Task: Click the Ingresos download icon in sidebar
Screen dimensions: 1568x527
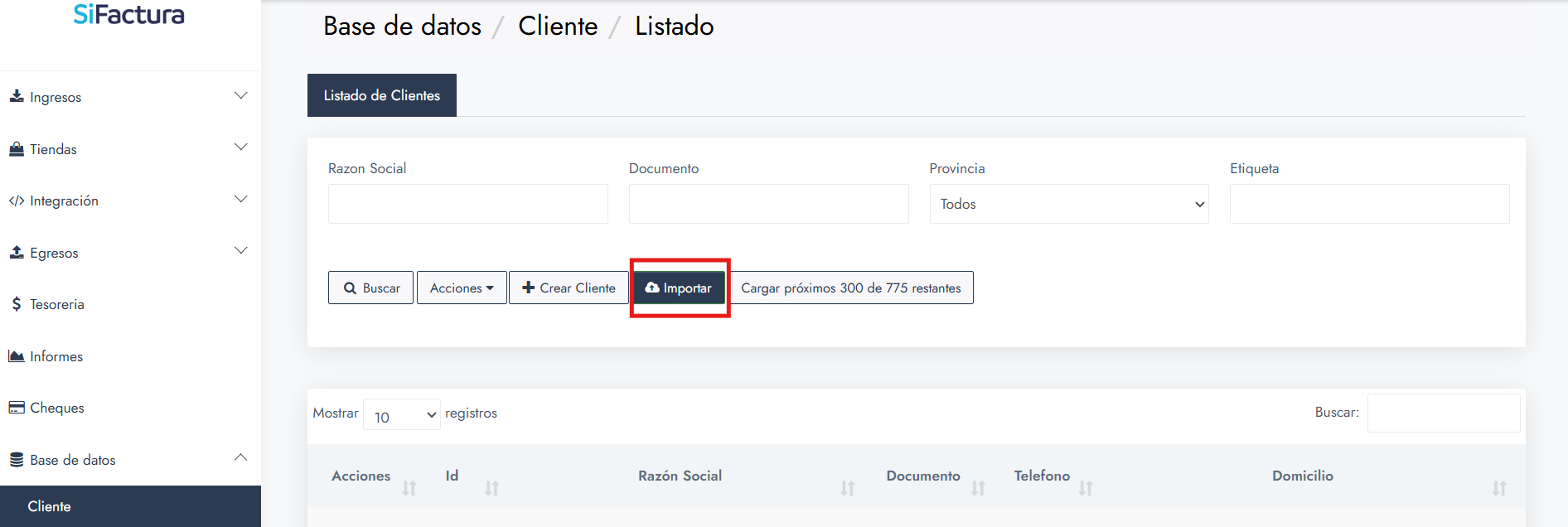Action: (17, 96)
